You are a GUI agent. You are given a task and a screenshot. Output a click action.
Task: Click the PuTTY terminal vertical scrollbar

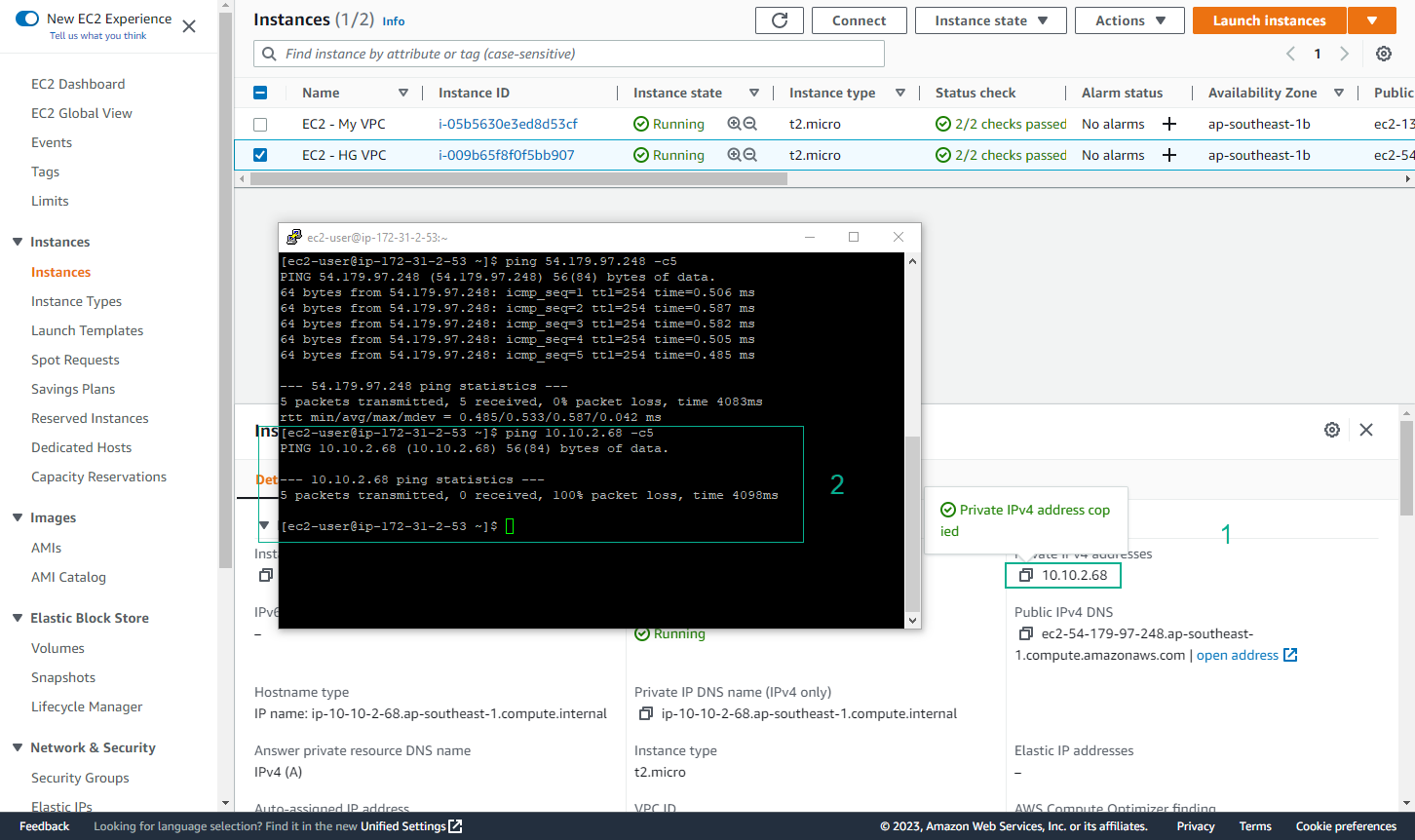(x=912, y=522)
